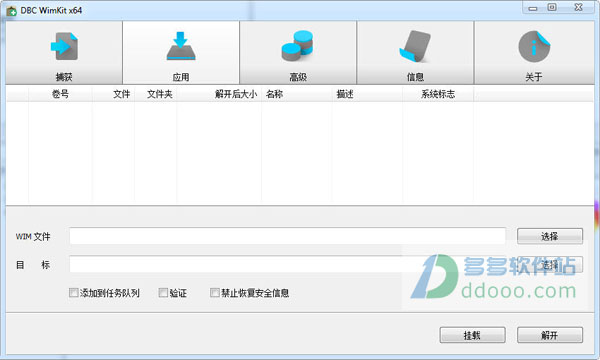Viewport: 600px width, 360px height.
Task: Sort by 卷号 column header
Action: pyautogui.click(x=60, y=94)
